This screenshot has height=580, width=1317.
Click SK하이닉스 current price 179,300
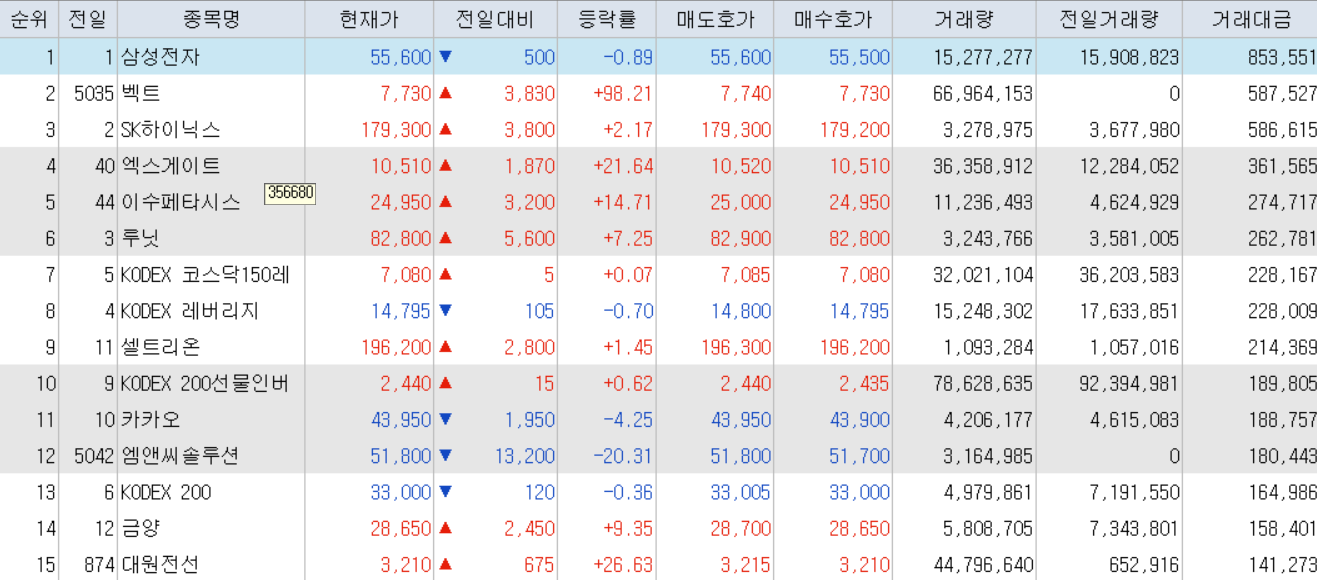pos(396,130)
